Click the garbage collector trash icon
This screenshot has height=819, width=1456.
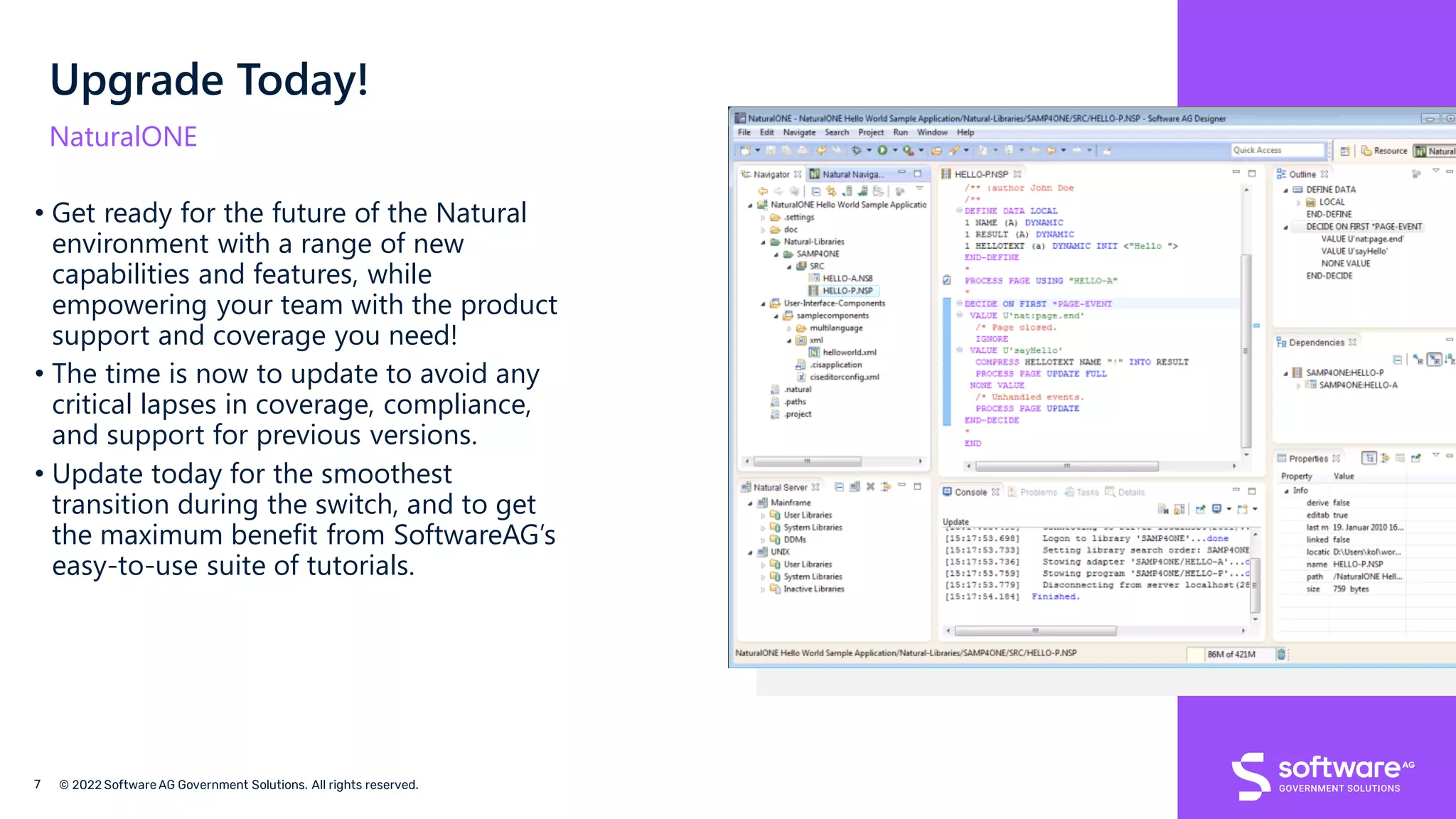tap(1281, 654)
